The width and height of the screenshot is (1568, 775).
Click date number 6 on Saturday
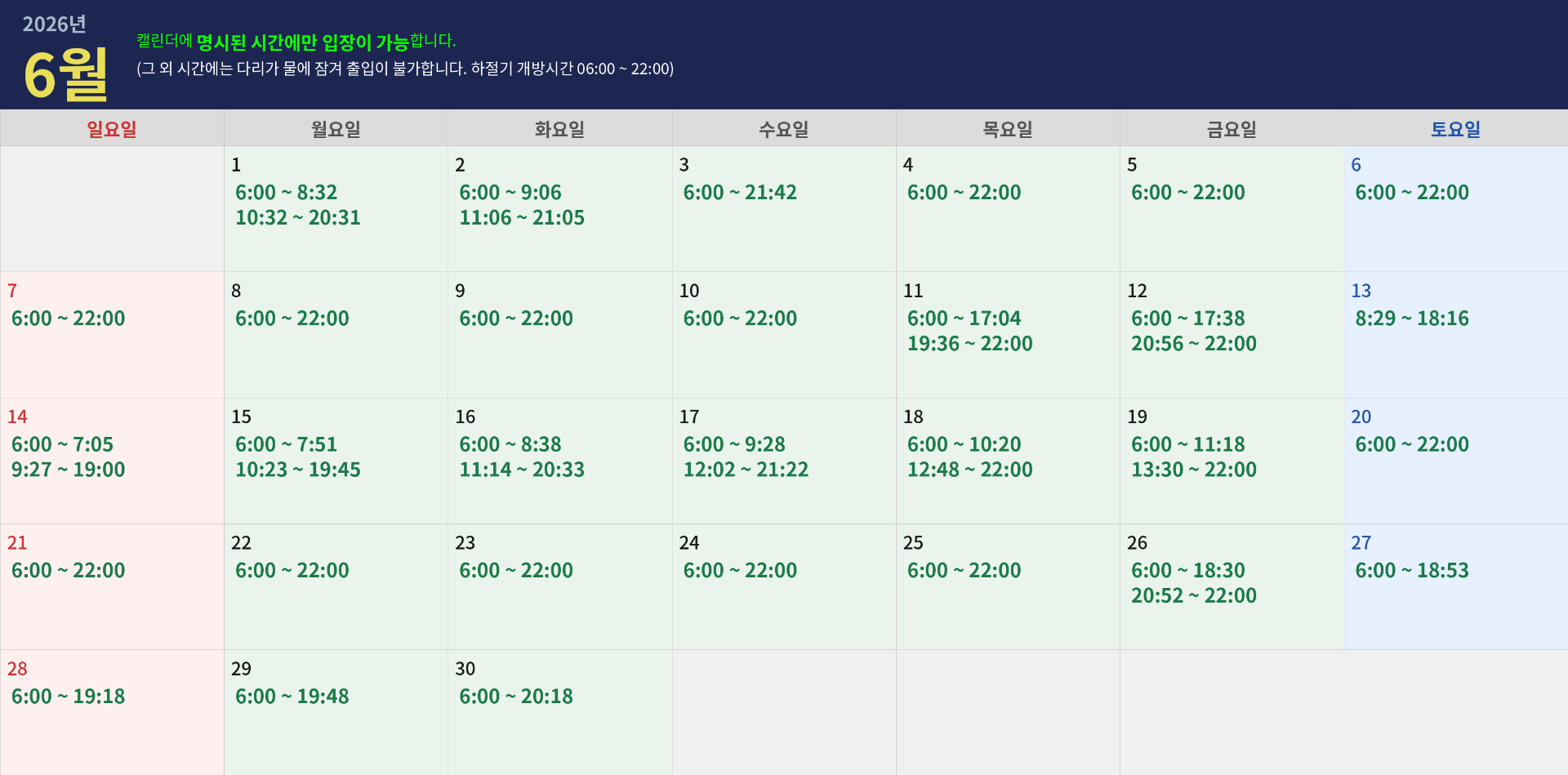point(1356,165)
